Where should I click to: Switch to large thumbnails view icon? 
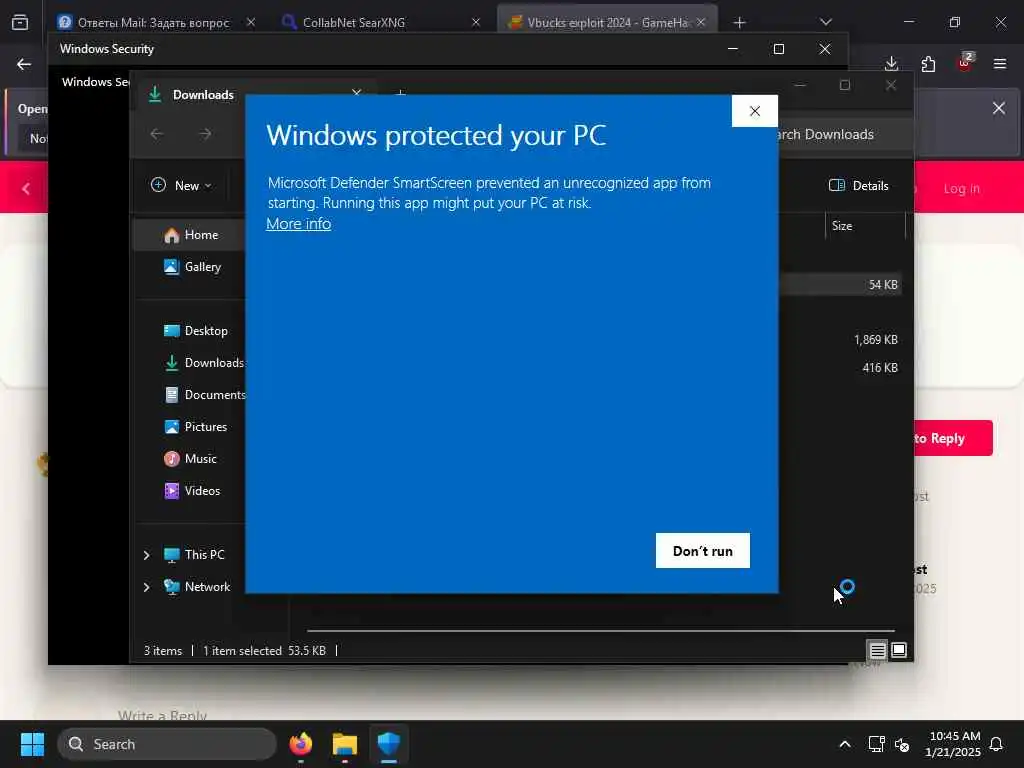pos(899,650)
